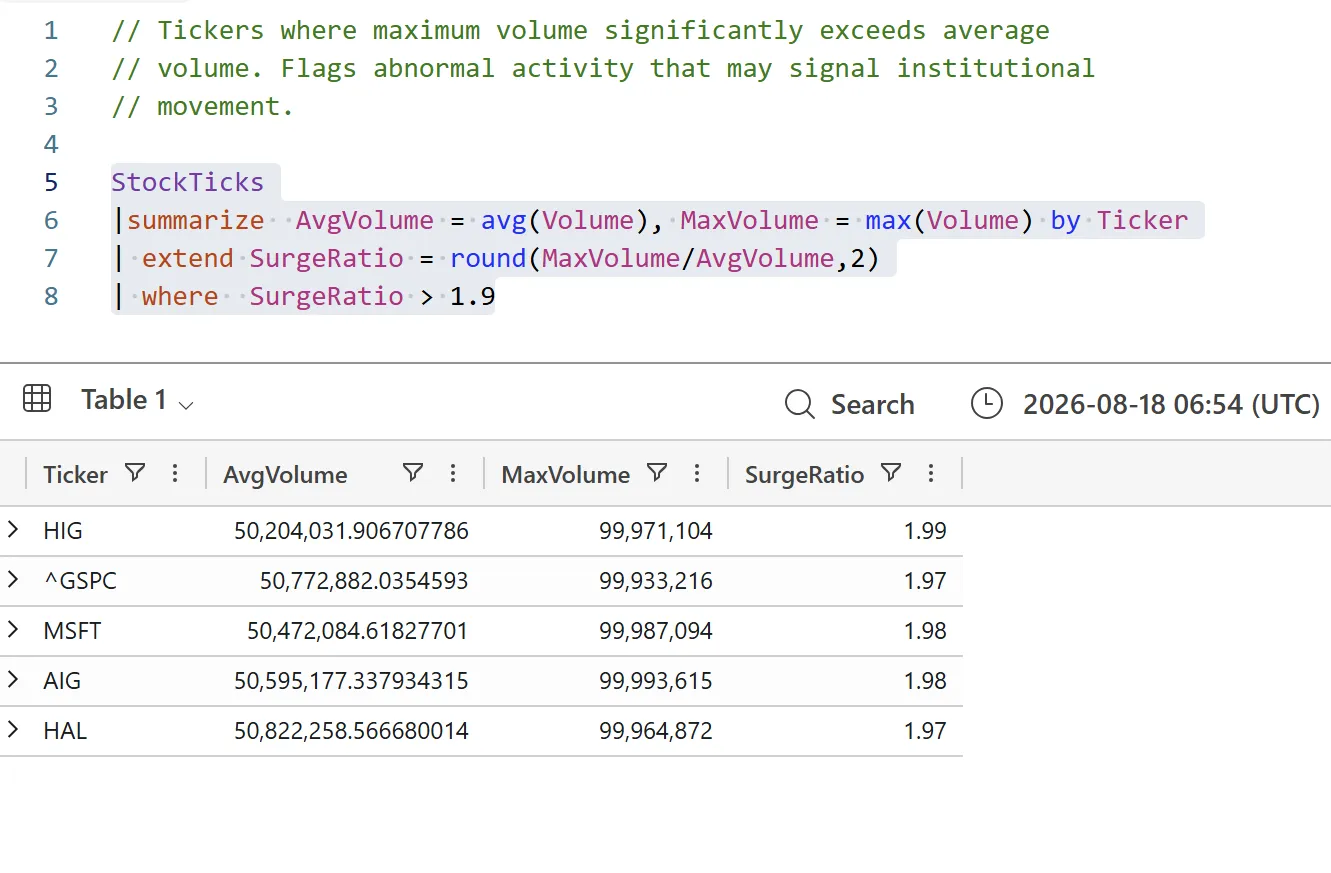Open the SurgeRatio column options menu

point(931,473)
